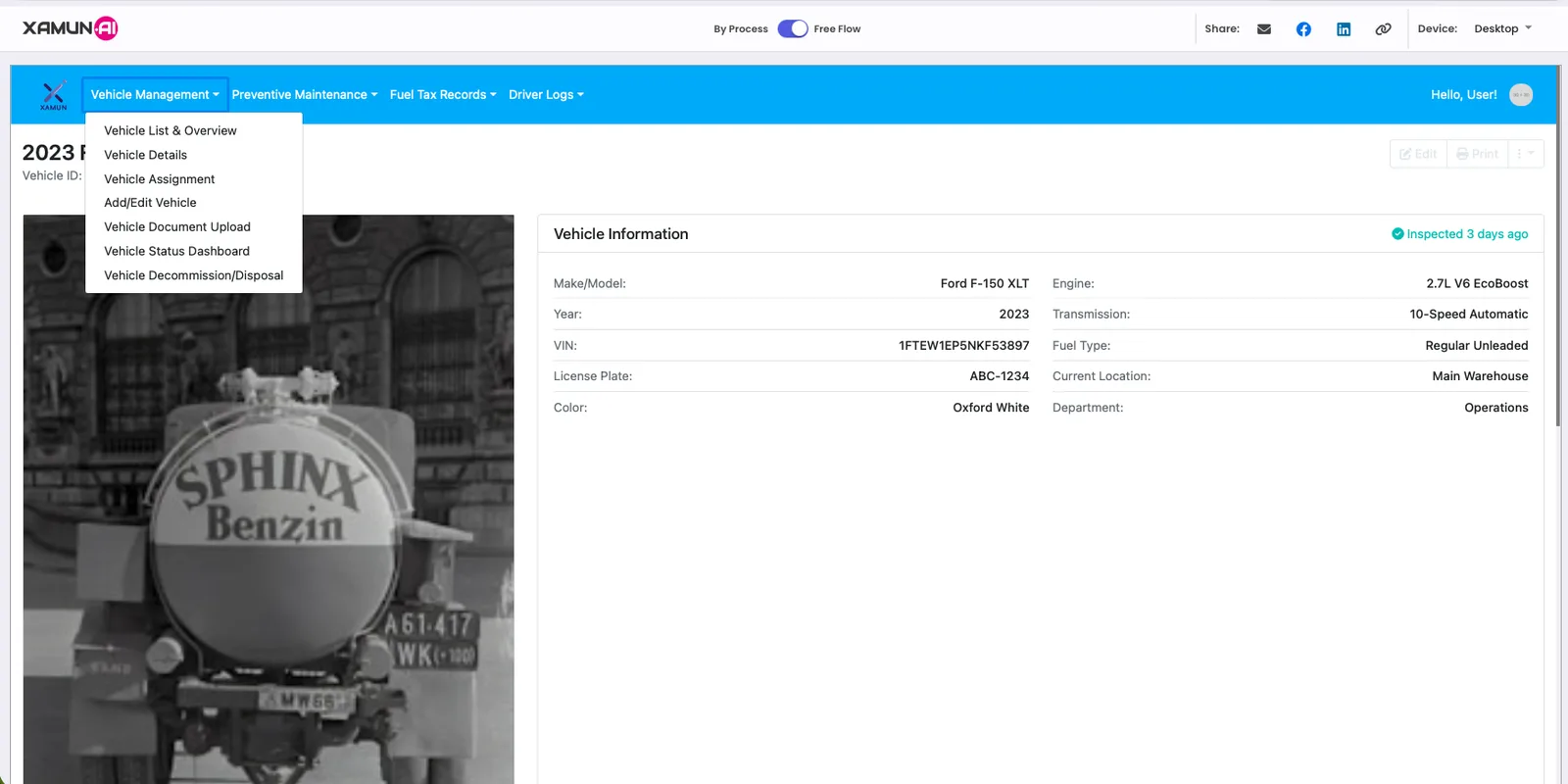Select Vehicle Decommission/Disposal item

coord(194,276)
